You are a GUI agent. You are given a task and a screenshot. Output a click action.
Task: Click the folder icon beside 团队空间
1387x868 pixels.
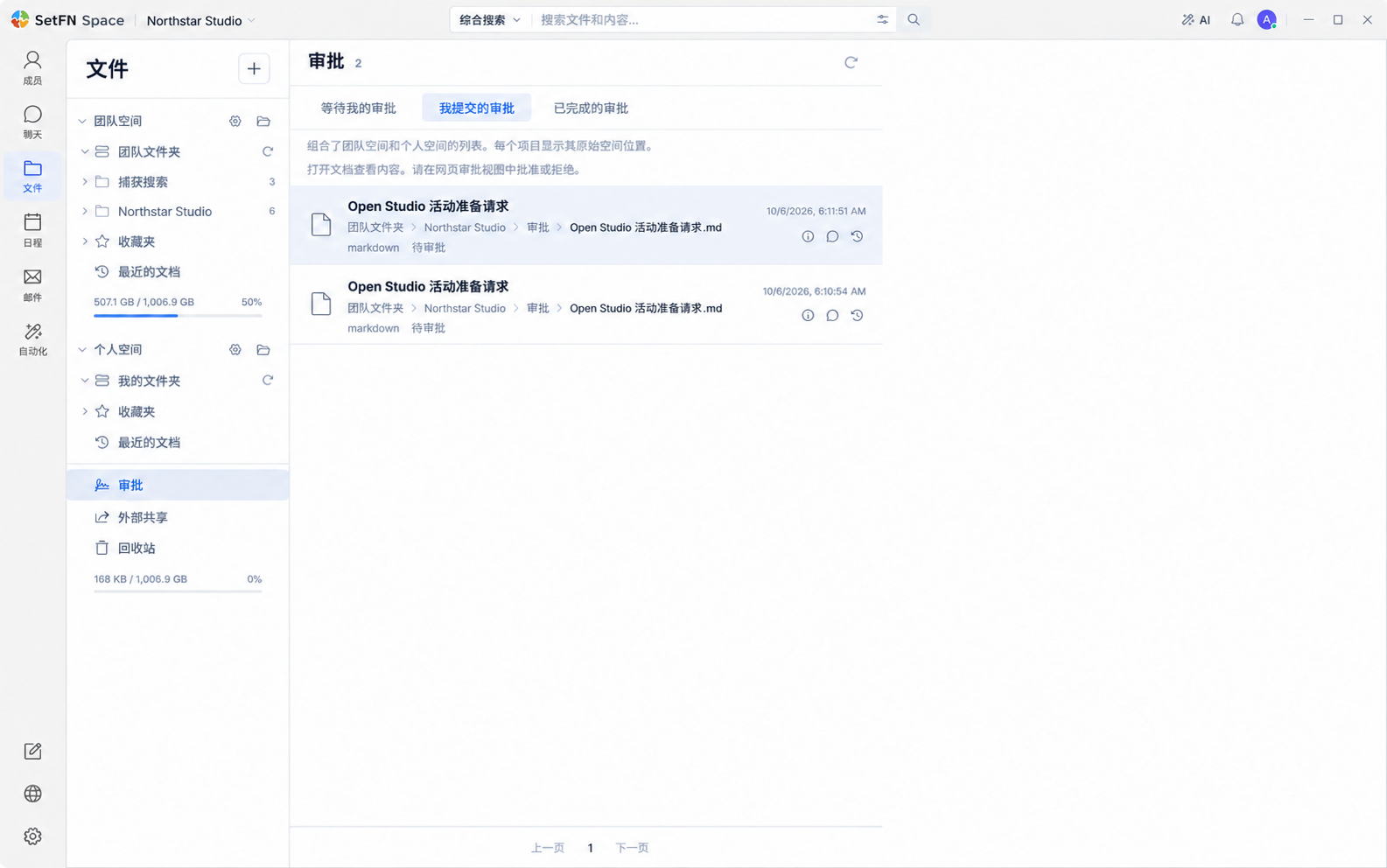(263, 121)
